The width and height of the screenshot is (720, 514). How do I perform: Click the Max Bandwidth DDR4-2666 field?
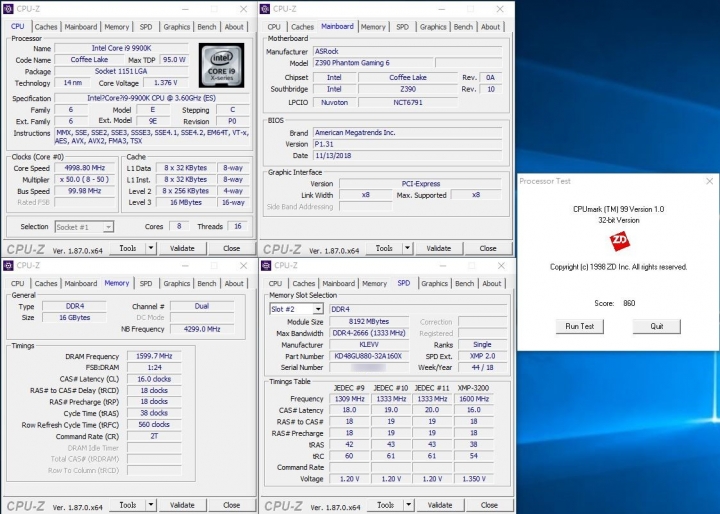tap(369, 333)
